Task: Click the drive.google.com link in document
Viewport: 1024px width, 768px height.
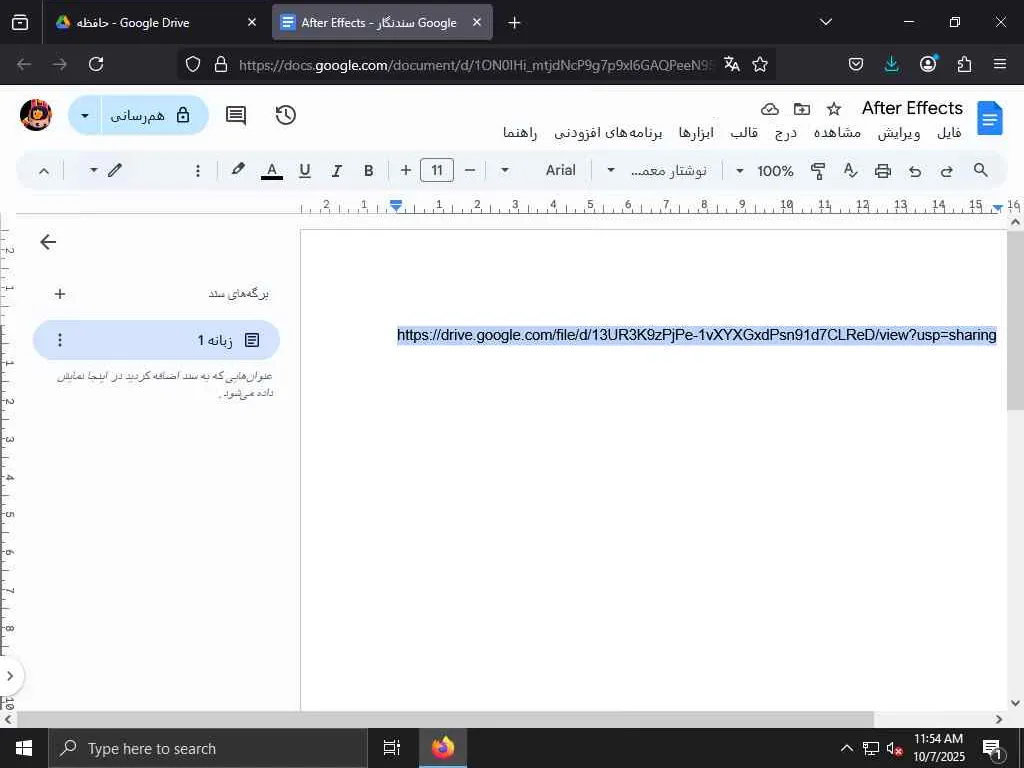Action: (x=696, y=335)
